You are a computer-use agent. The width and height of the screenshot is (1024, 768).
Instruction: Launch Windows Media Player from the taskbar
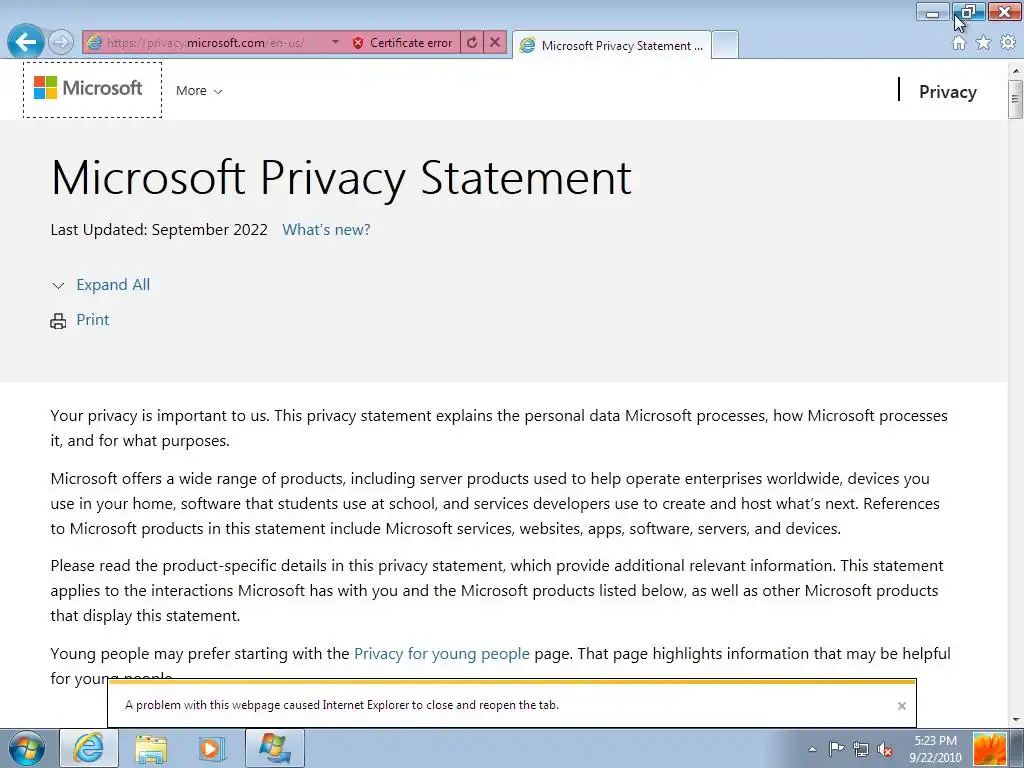coord(212,748)
